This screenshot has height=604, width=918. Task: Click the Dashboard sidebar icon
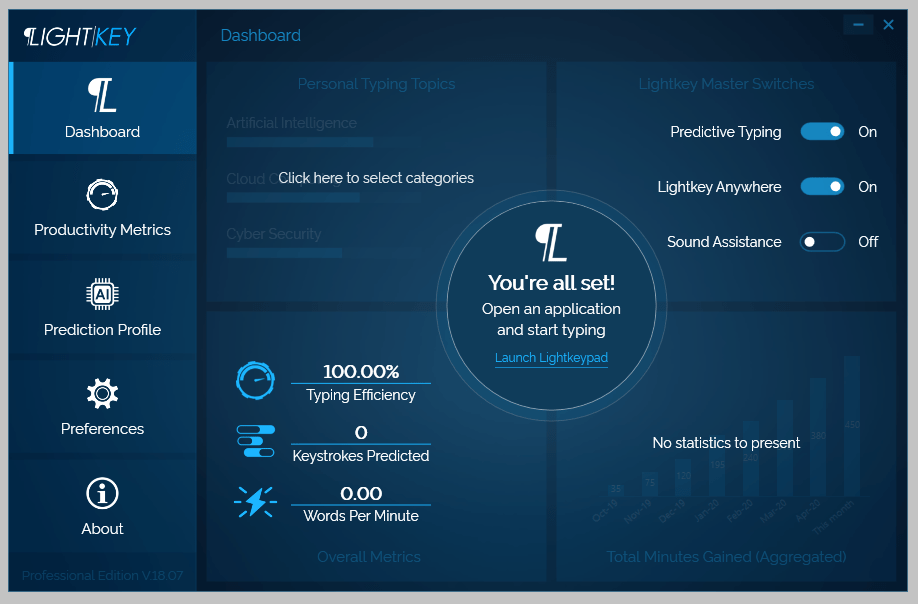pyautogui.click(x=102, y=95)
